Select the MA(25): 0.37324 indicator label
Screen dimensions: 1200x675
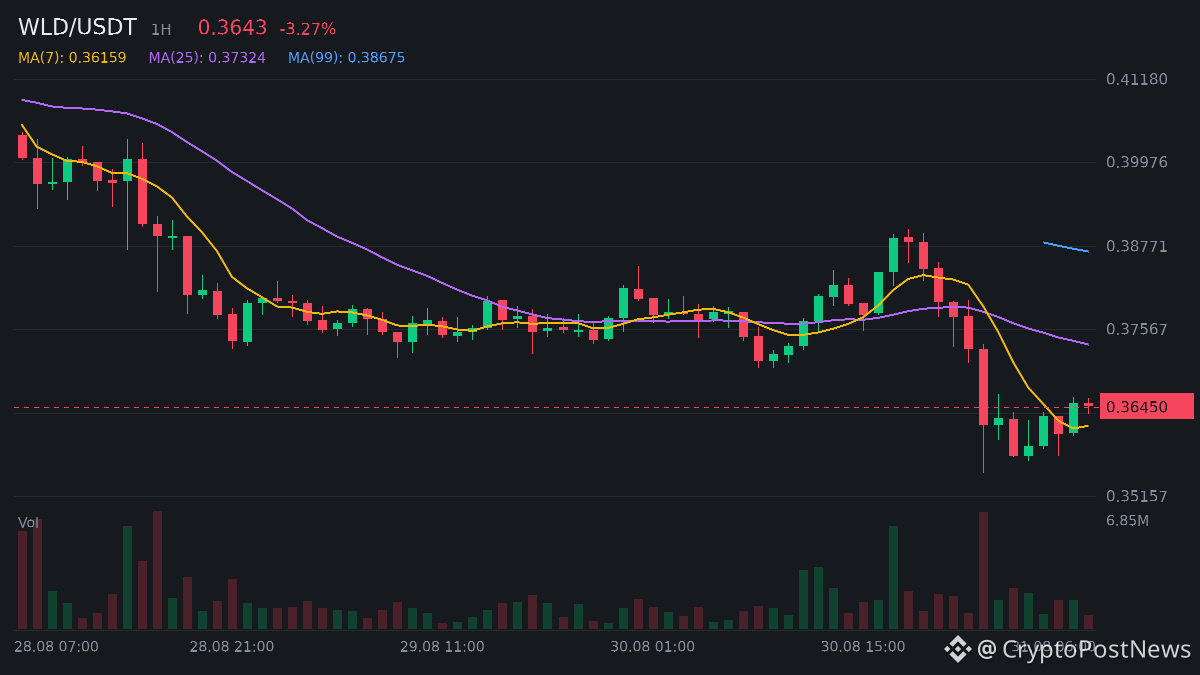pyautogui.click(x=207, y=58)
